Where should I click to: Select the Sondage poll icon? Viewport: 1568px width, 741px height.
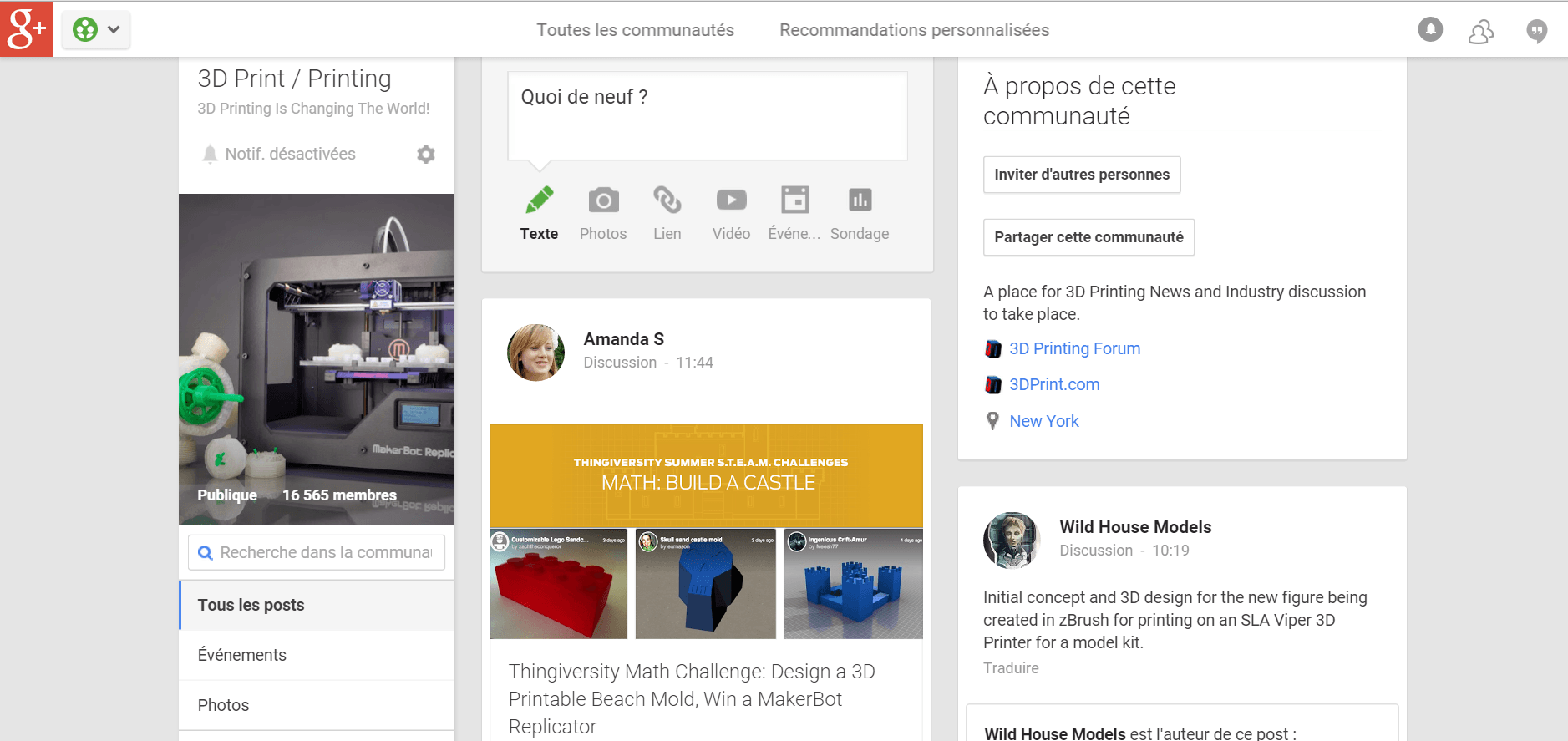[860, 200]
